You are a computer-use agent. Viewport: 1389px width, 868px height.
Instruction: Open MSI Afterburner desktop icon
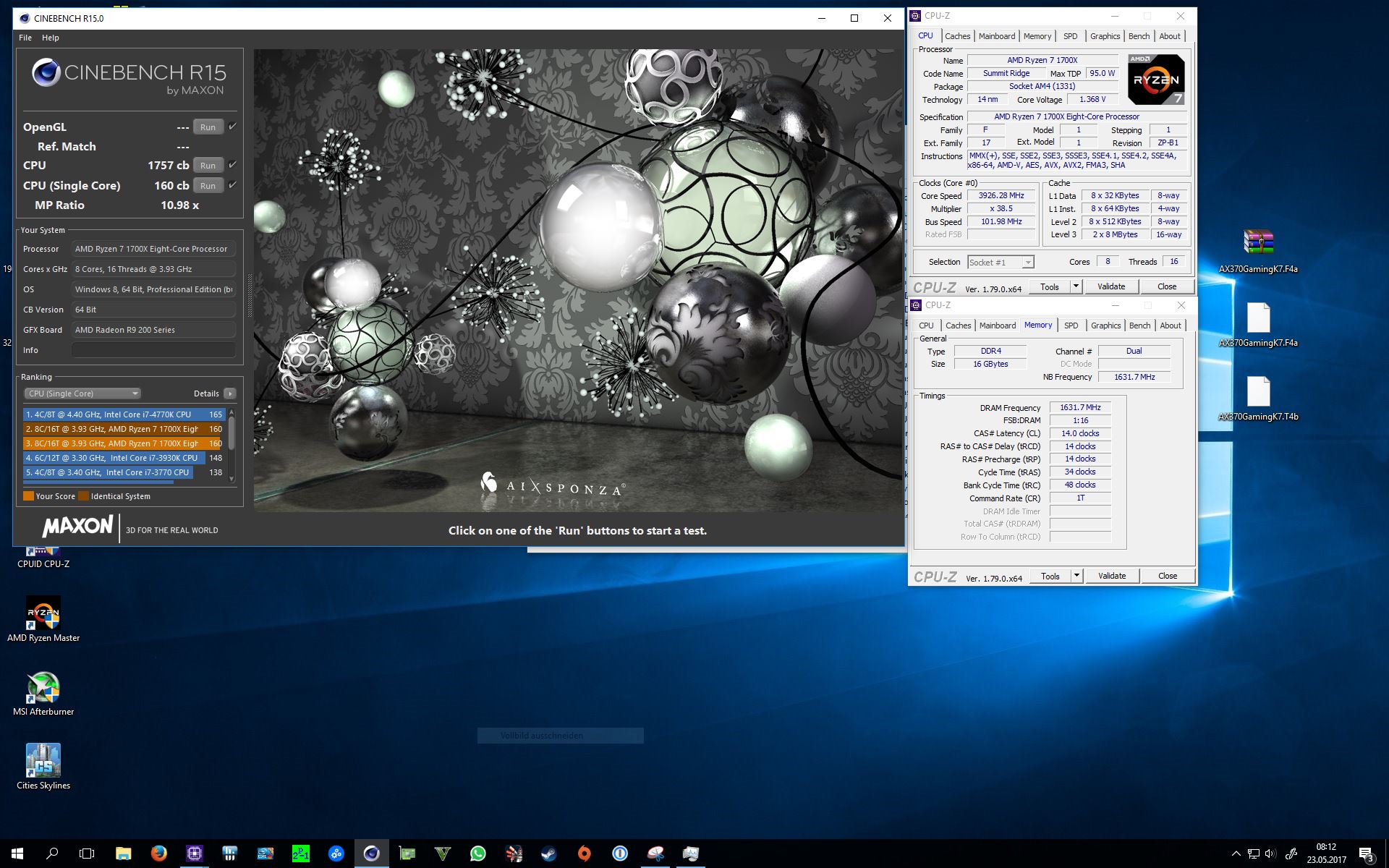coord(43,687)
